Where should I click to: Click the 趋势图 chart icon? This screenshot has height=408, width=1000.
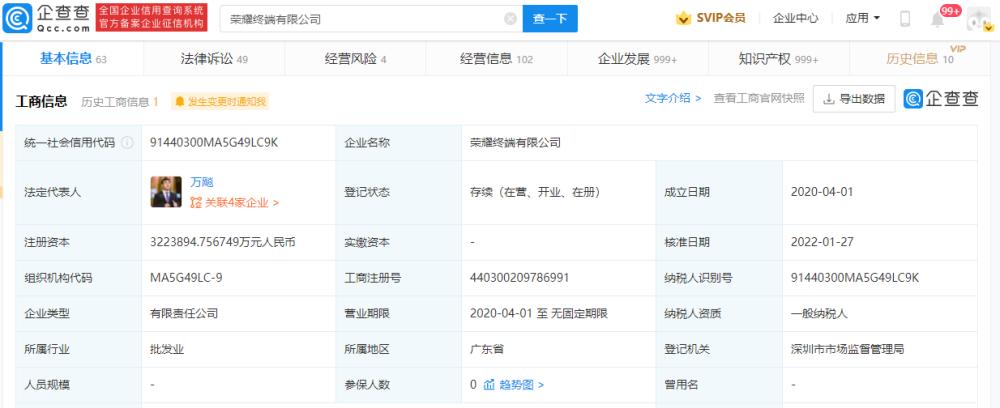pos(489,385)
